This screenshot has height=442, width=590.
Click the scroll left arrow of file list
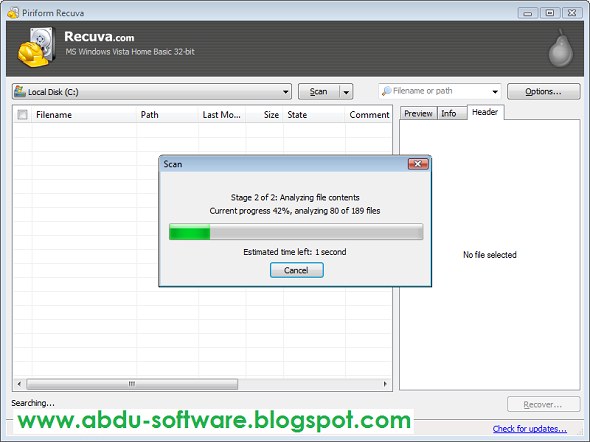(x=19, y=384)
